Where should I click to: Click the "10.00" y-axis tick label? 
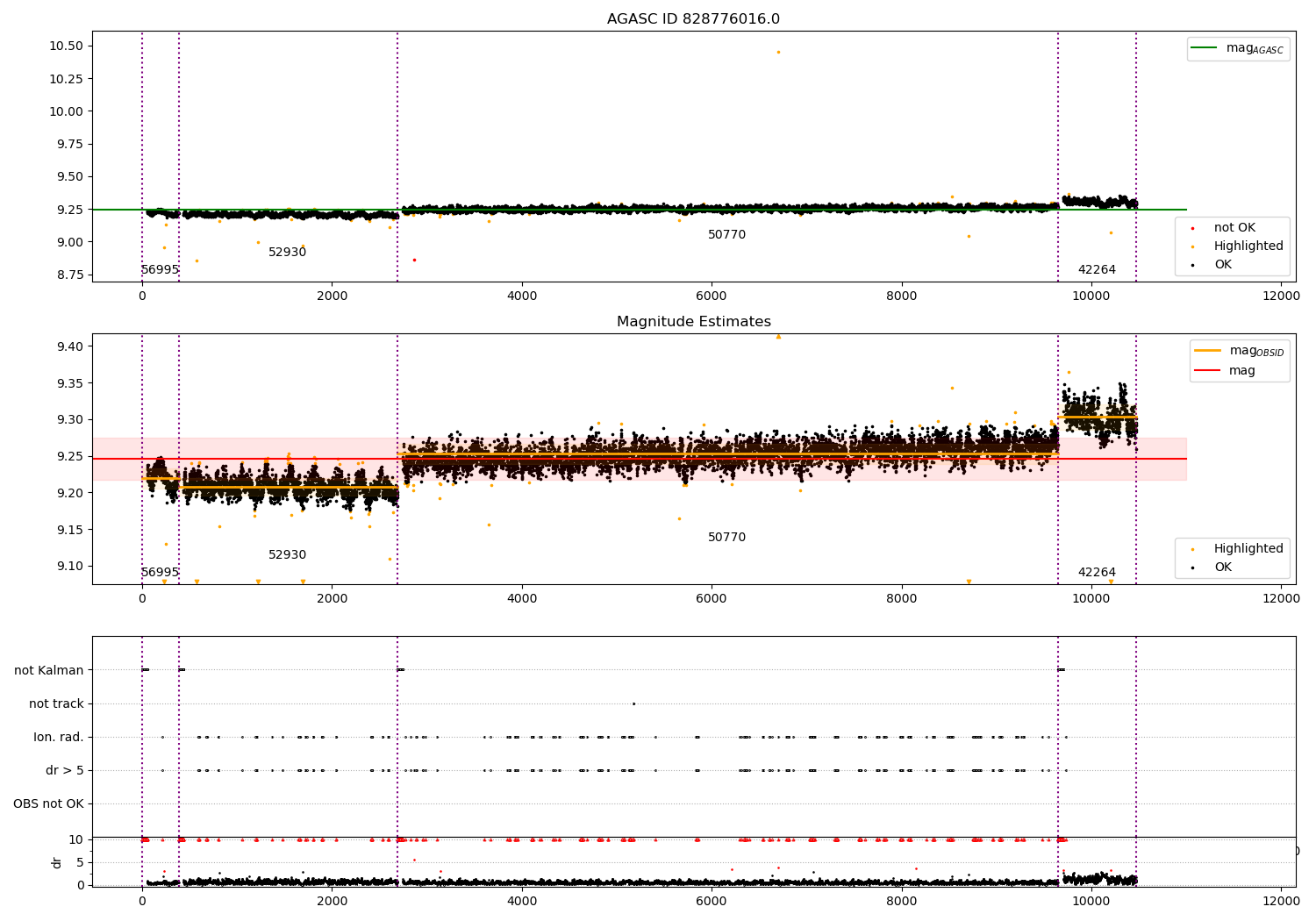pos(67,111)
